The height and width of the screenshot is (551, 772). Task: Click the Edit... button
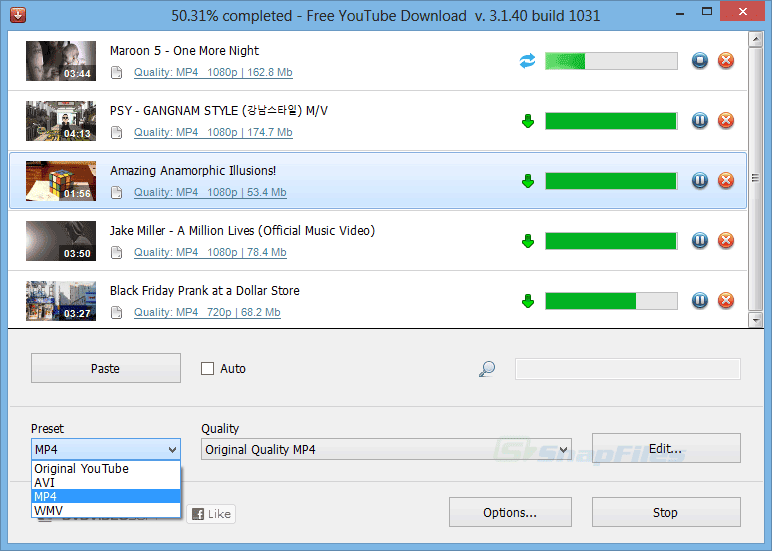(666, 448)
